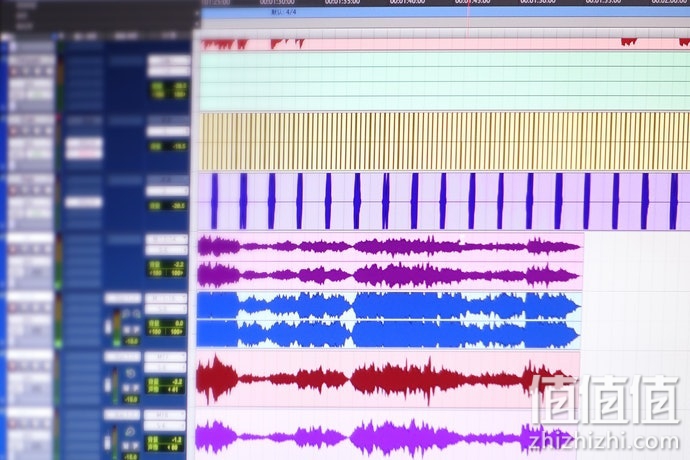Toggle record enable on purple stereo track
690x460 pixels.
[x=14, y=249]
